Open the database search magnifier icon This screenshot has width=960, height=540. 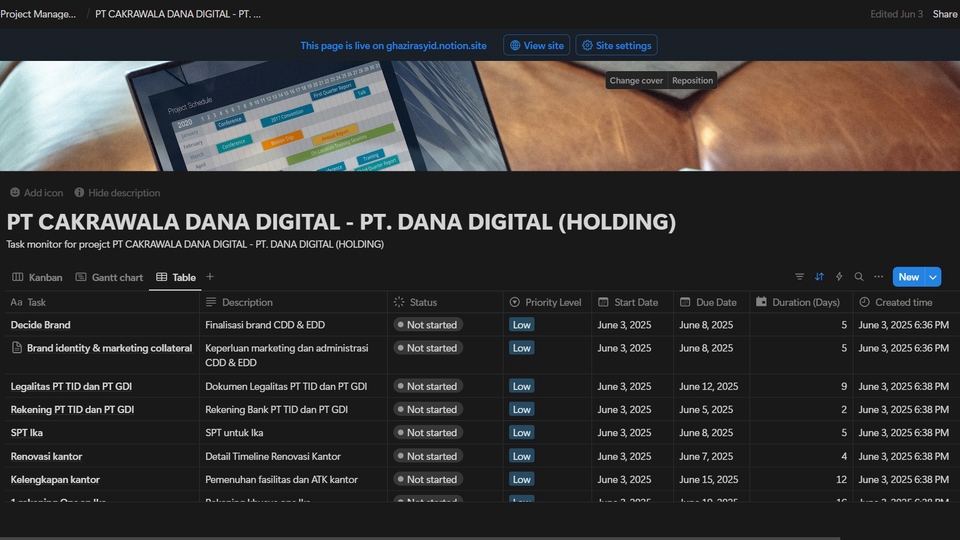(859, 277)
